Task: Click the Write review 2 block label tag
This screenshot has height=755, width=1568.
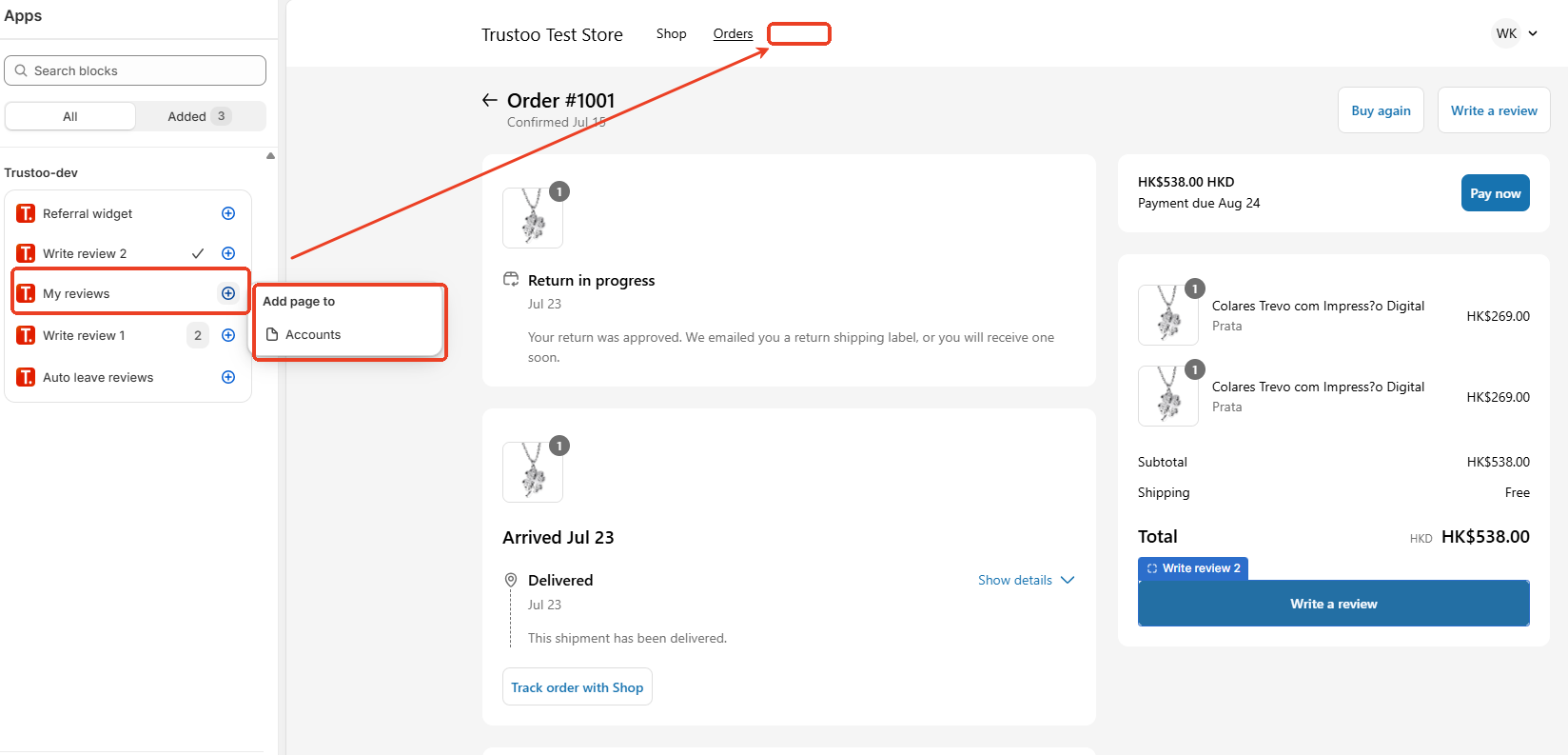Action: pyautogui.click(x=1193, y=568)
